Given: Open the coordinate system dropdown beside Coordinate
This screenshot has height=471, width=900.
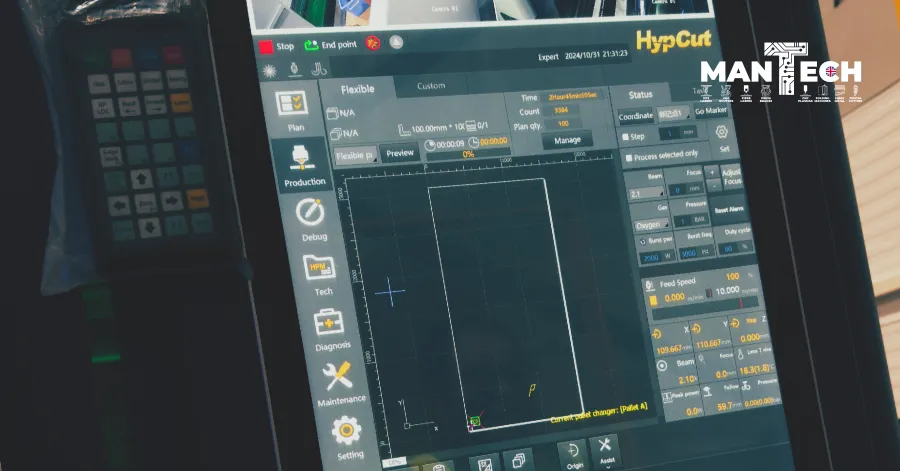Looking at the screenshot, I should tap(673, 114).
